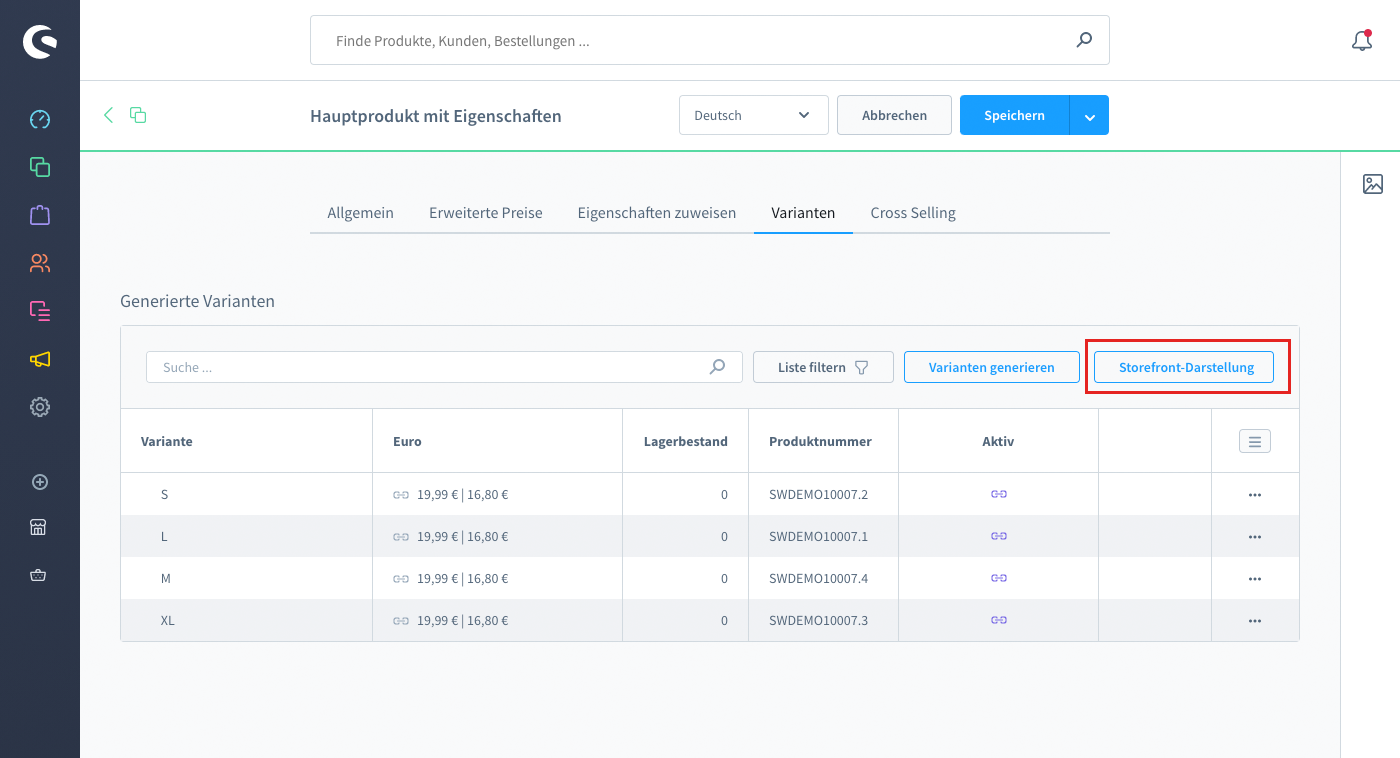The image size is (1400, 758).
Task: Open the Dashboard speedometer icon
Action: pos(40,119)
